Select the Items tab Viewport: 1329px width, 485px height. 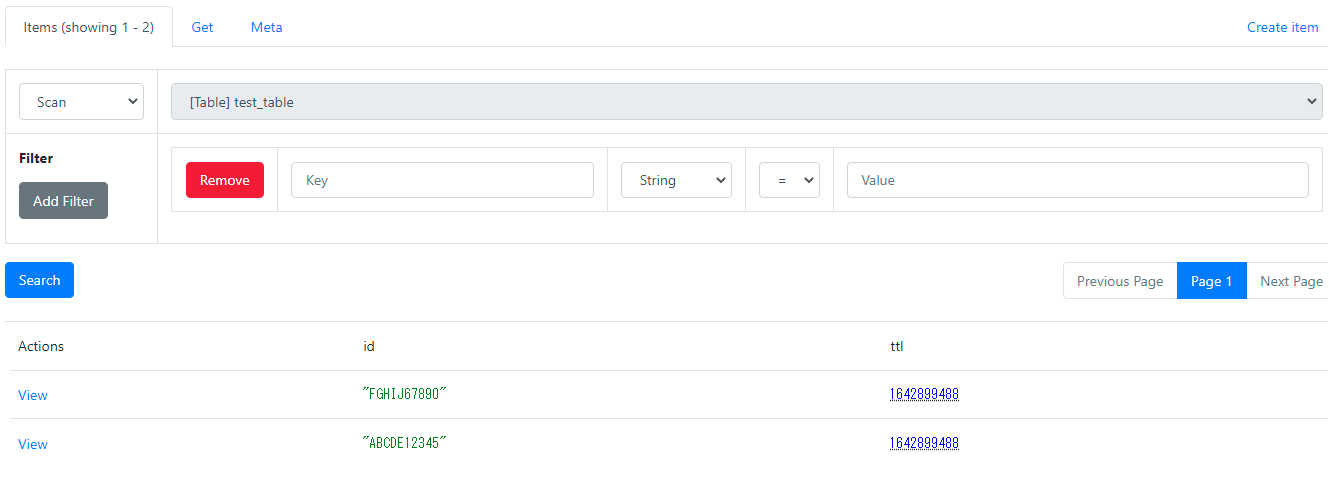pyautogui.click(x=89, y=27)
